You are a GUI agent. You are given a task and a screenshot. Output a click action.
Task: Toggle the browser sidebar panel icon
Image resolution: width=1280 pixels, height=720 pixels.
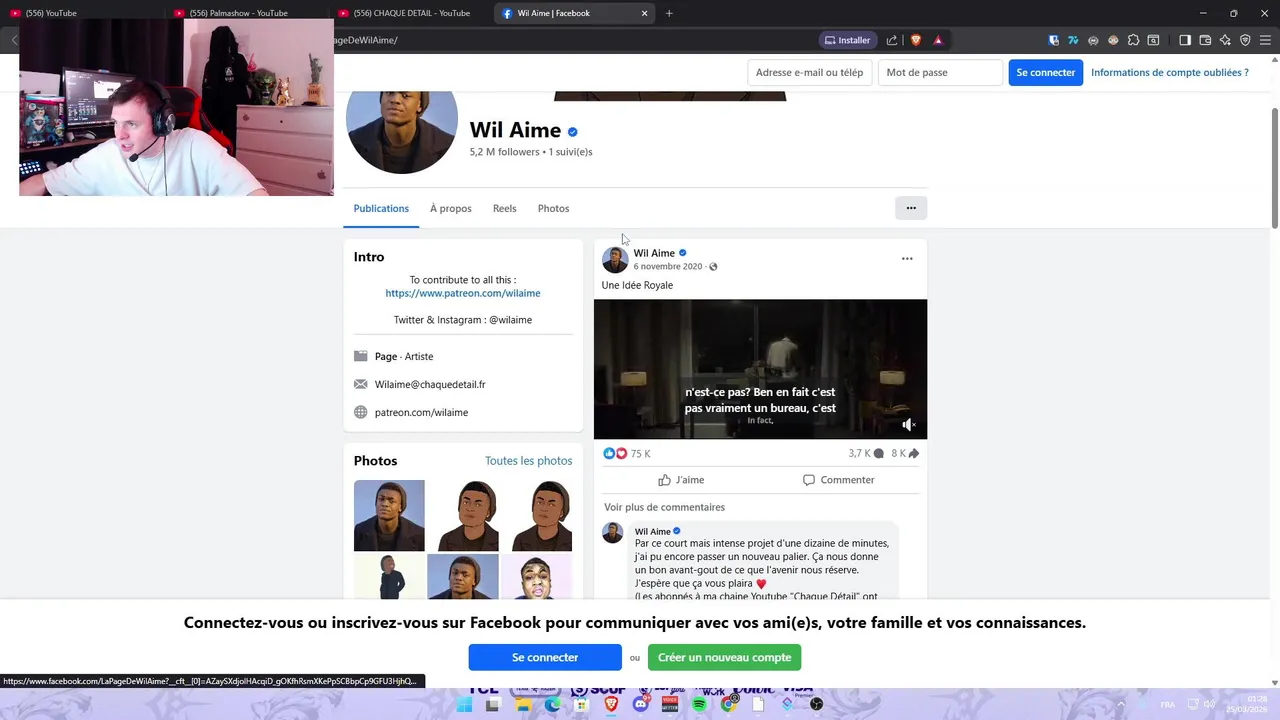click(1185, 40)
